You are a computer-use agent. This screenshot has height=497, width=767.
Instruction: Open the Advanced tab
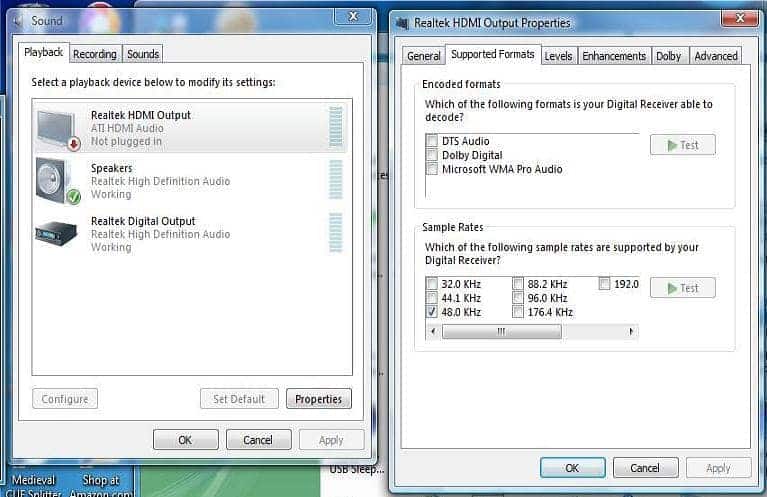pos(716,56)
